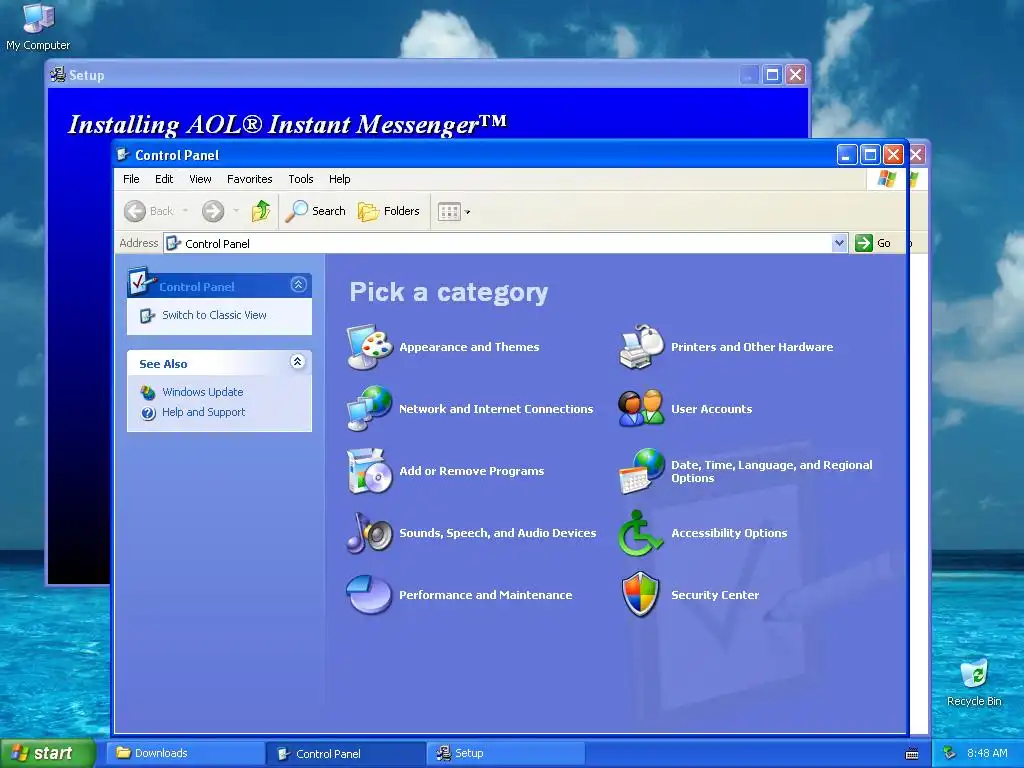Click the Setup window title bar icon
Viewport: 1024px width, 768px height.
point(57,74)
